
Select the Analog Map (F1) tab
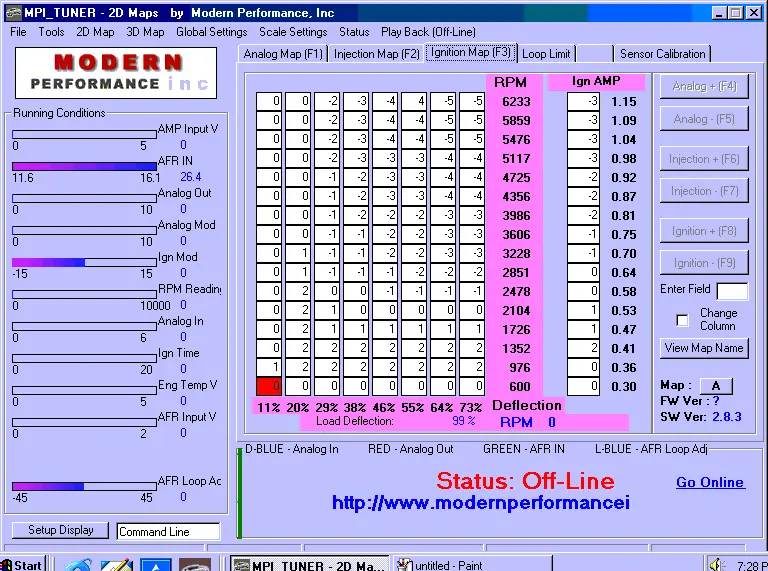283,54
